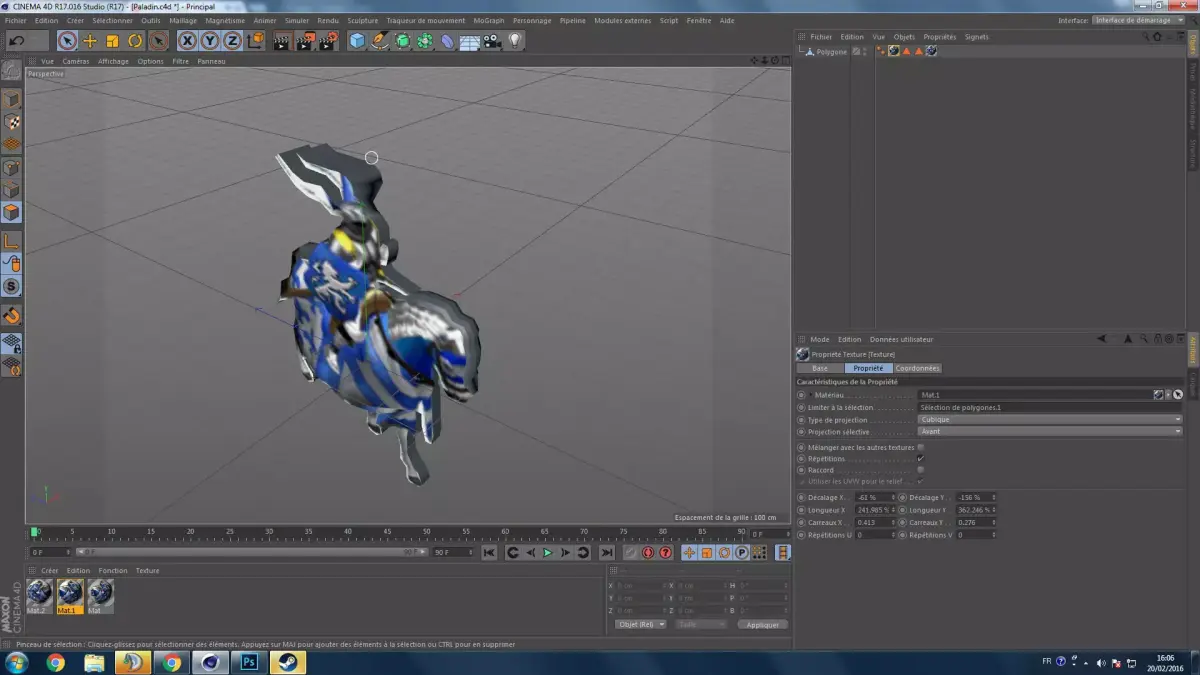Uncheck the Répétitions checkbox
This screenshot has height=675, width=1200.
pyautogui.click(x=920, y=459)
